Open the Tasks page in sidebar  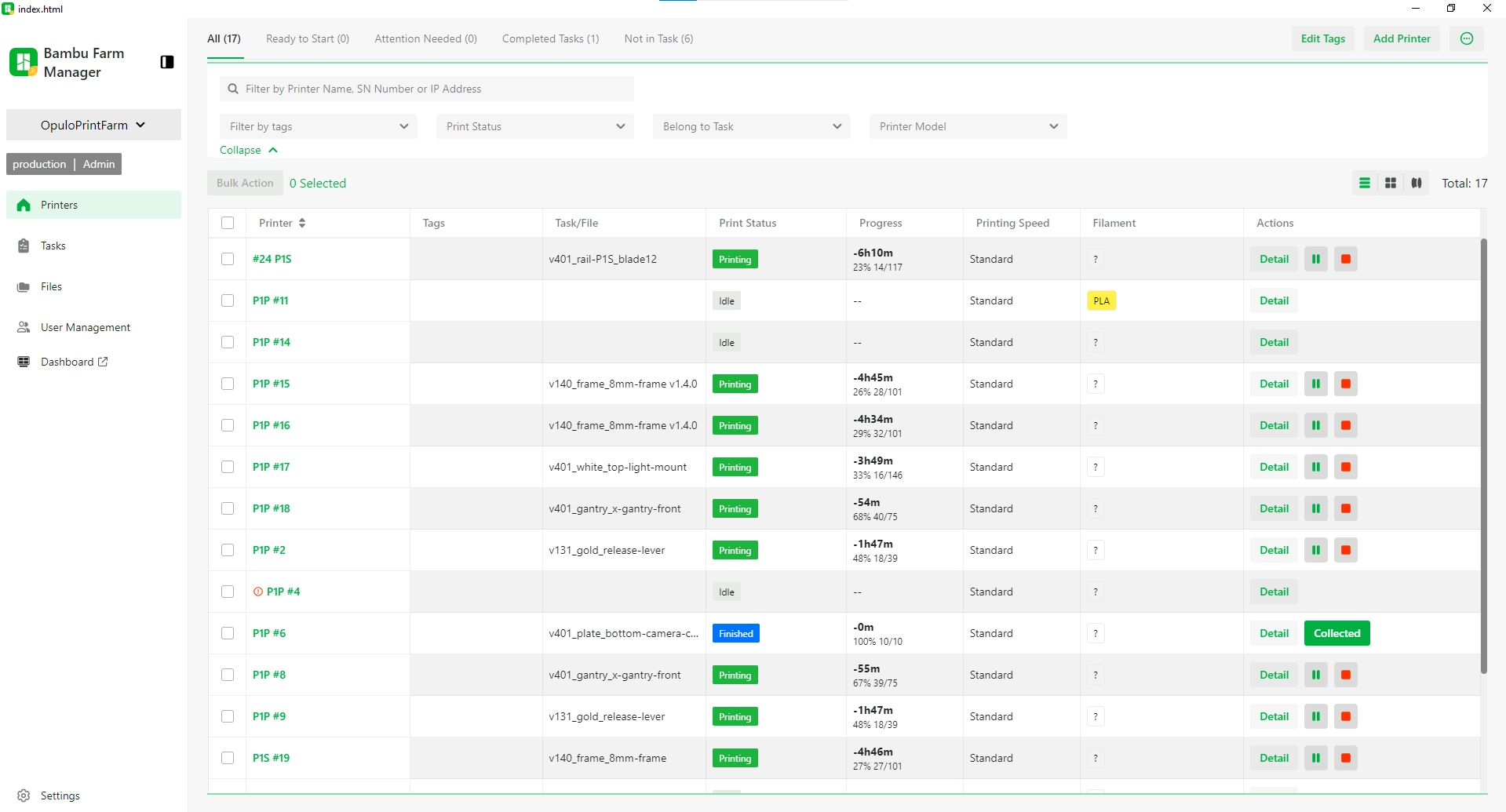click(x=53, y=246)
